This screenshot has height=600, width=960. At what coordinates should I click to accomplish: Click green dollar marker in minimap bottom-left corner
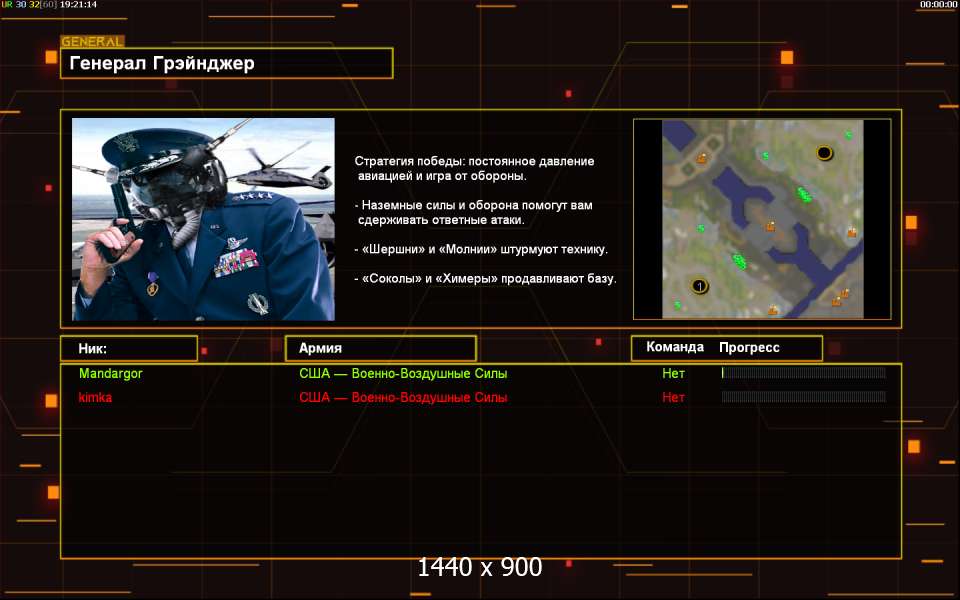coord(677,305)
